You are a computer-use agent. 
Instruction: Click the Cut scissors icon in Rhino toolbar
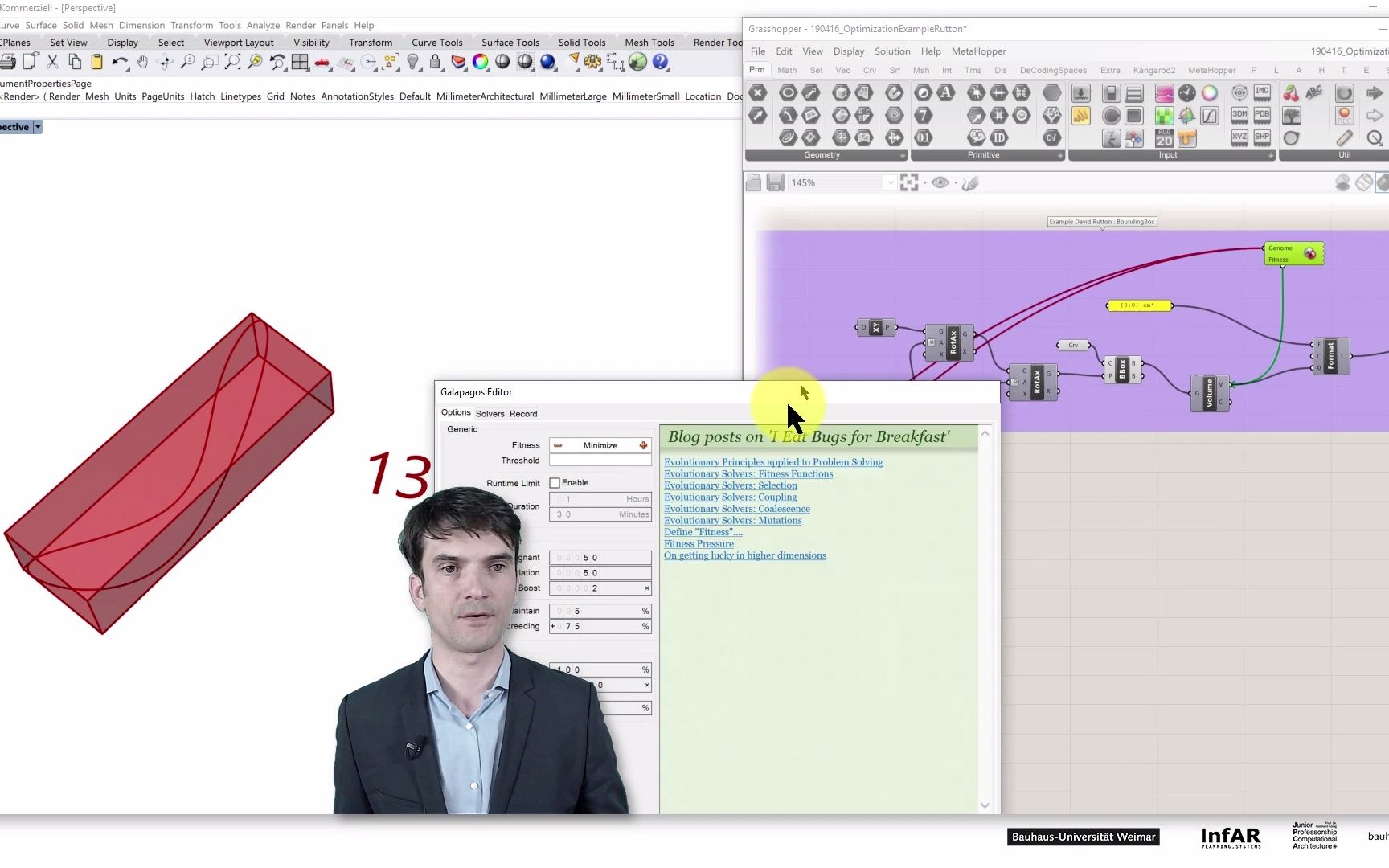click(x=52, y=62)
